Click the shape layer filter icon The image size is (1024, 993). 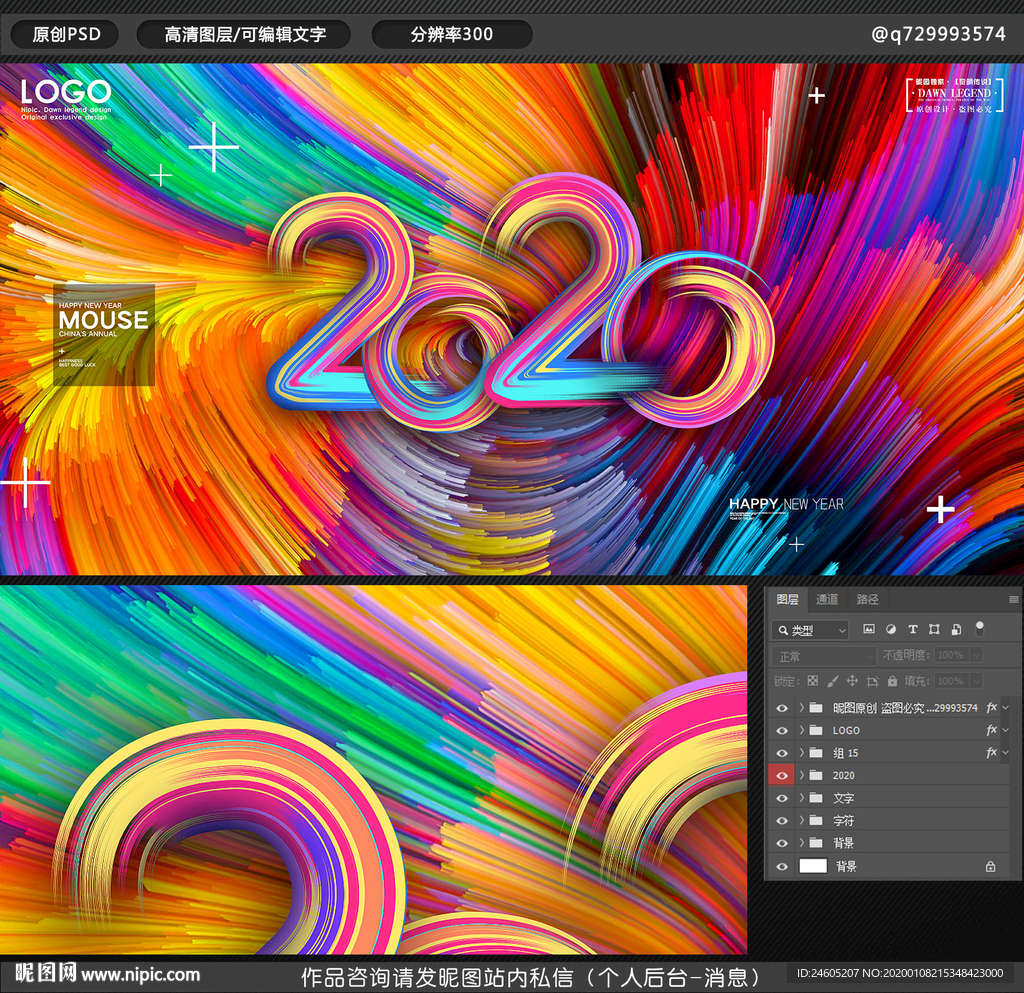[934, 629]
